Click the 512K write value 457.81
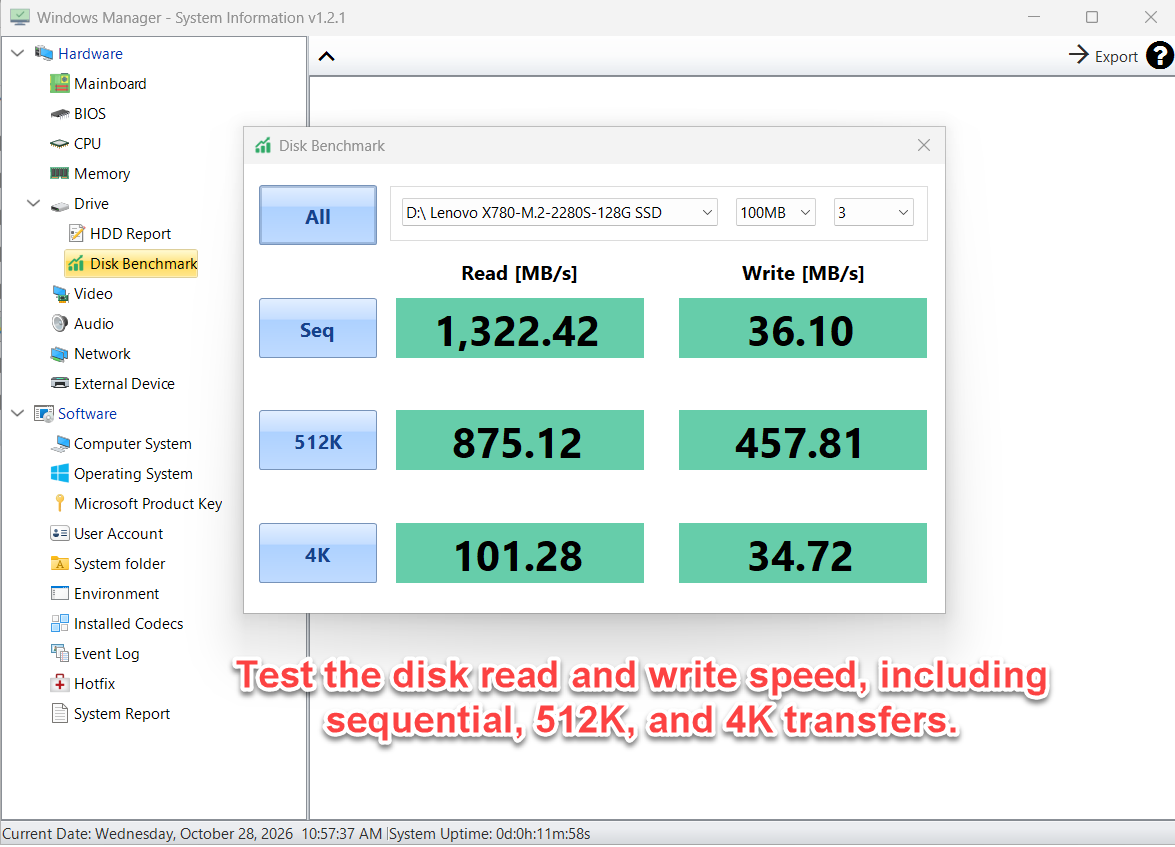The width and height of the screenshot is (1175, 847). coord(803,440)
